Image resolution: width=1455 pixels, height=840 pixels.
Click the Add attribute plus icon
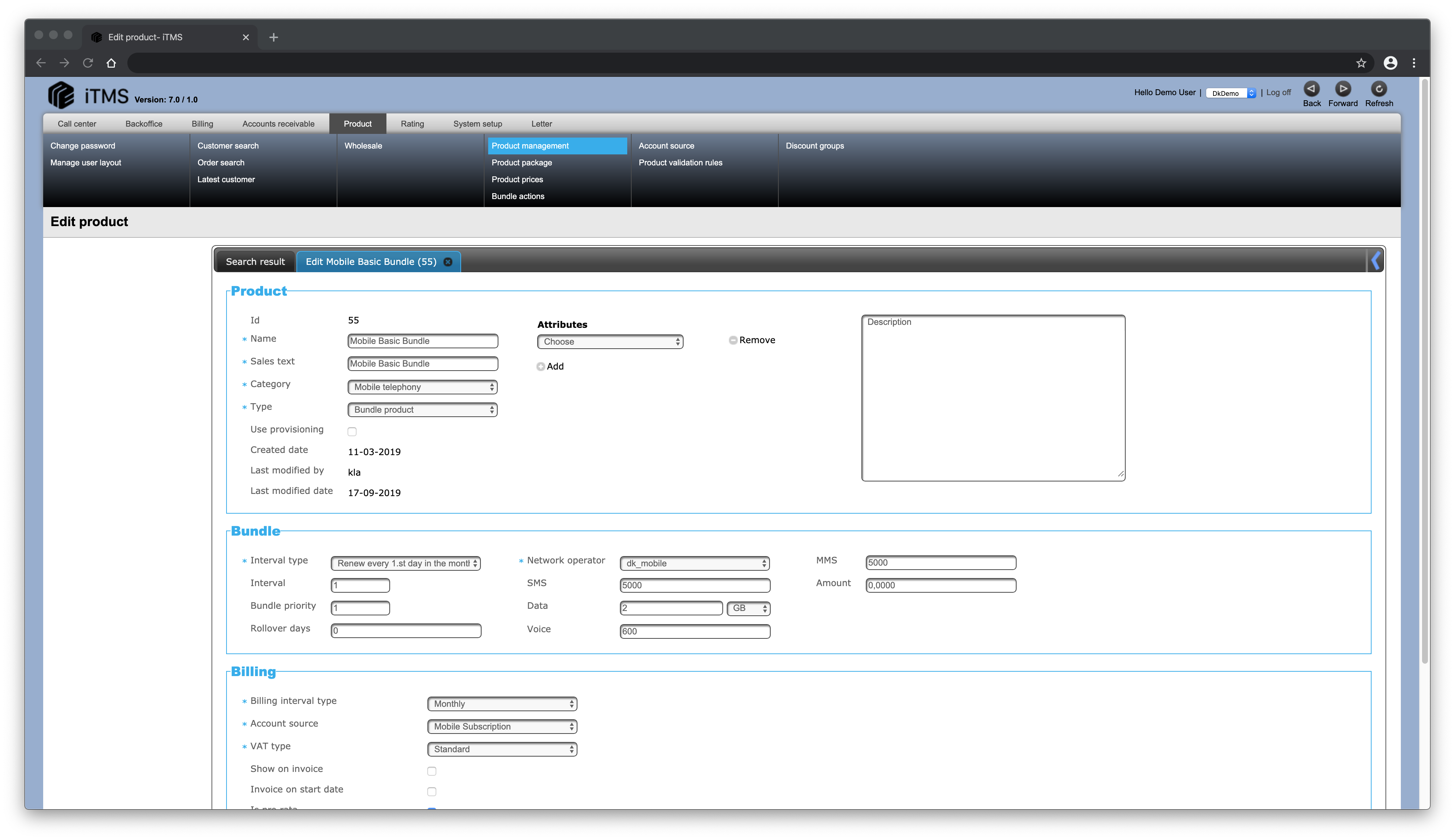(541, 366)
